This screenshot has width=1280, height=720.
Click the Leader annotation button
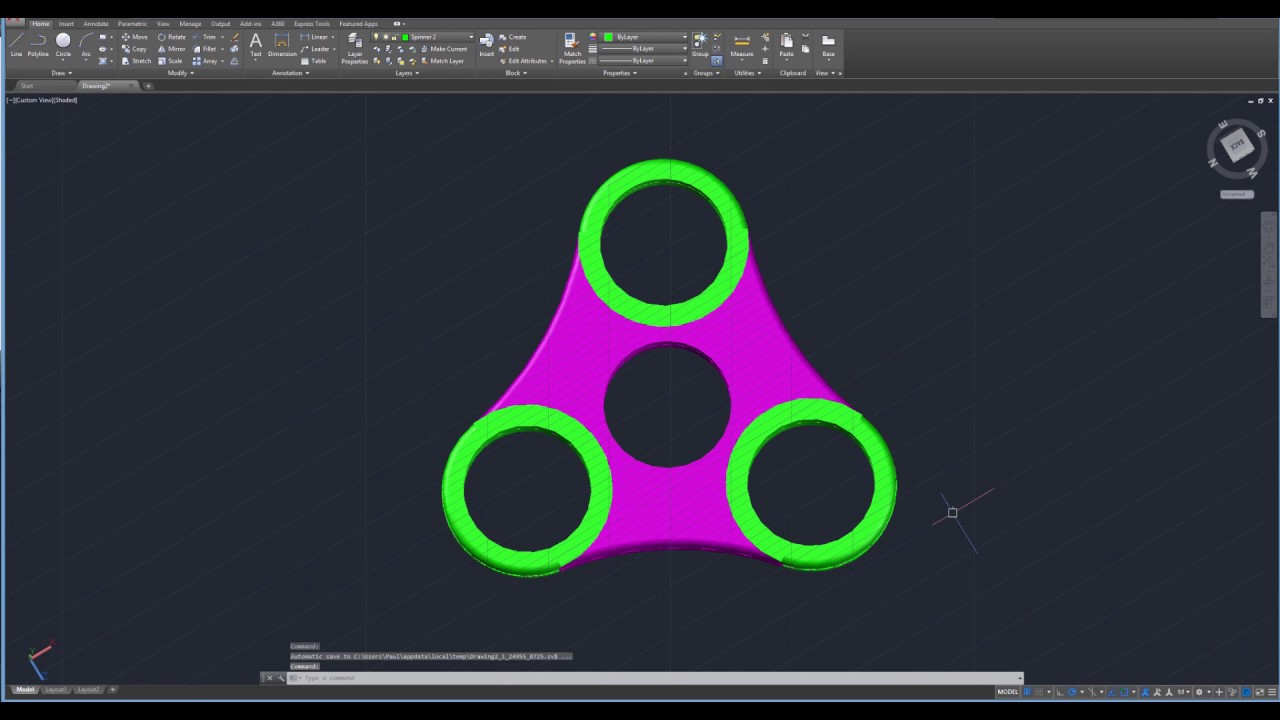point(316,49)
